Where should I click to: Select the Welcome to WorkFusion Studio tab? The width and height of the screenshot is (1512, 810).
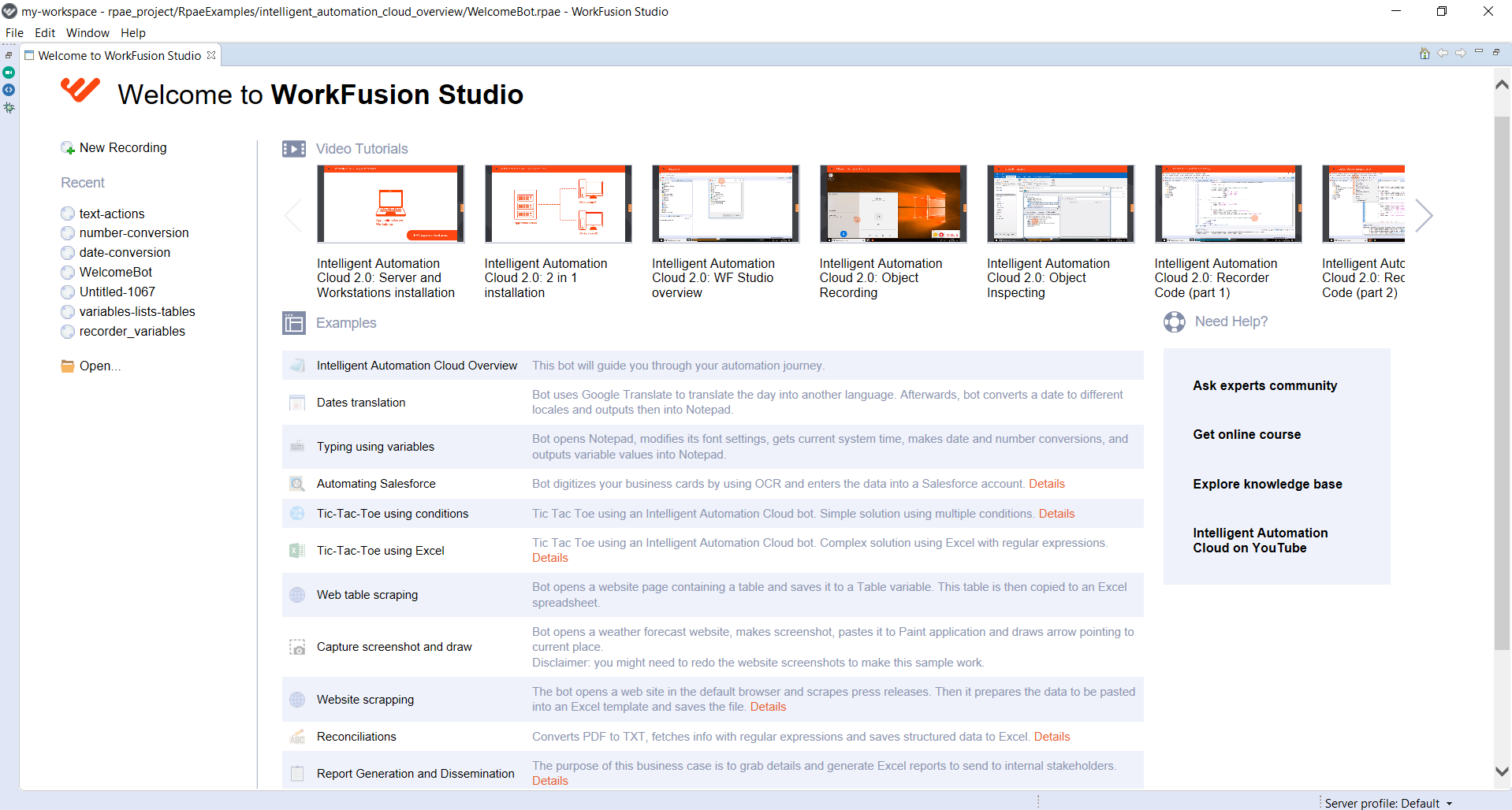[120, 56]
